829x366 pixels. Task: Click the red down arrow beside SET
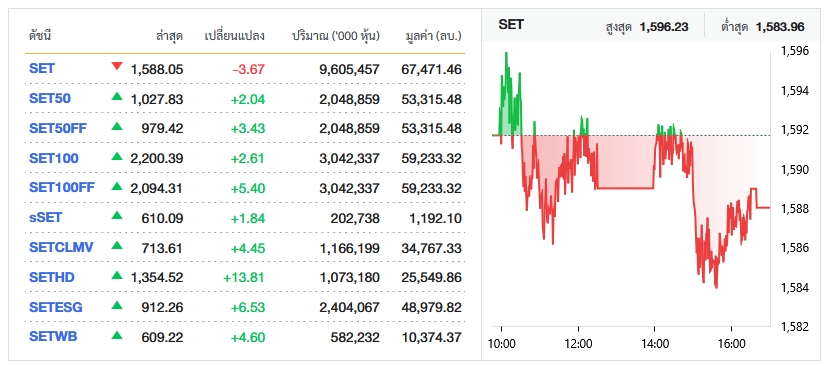pyautogui.click(x=117, y=67)
